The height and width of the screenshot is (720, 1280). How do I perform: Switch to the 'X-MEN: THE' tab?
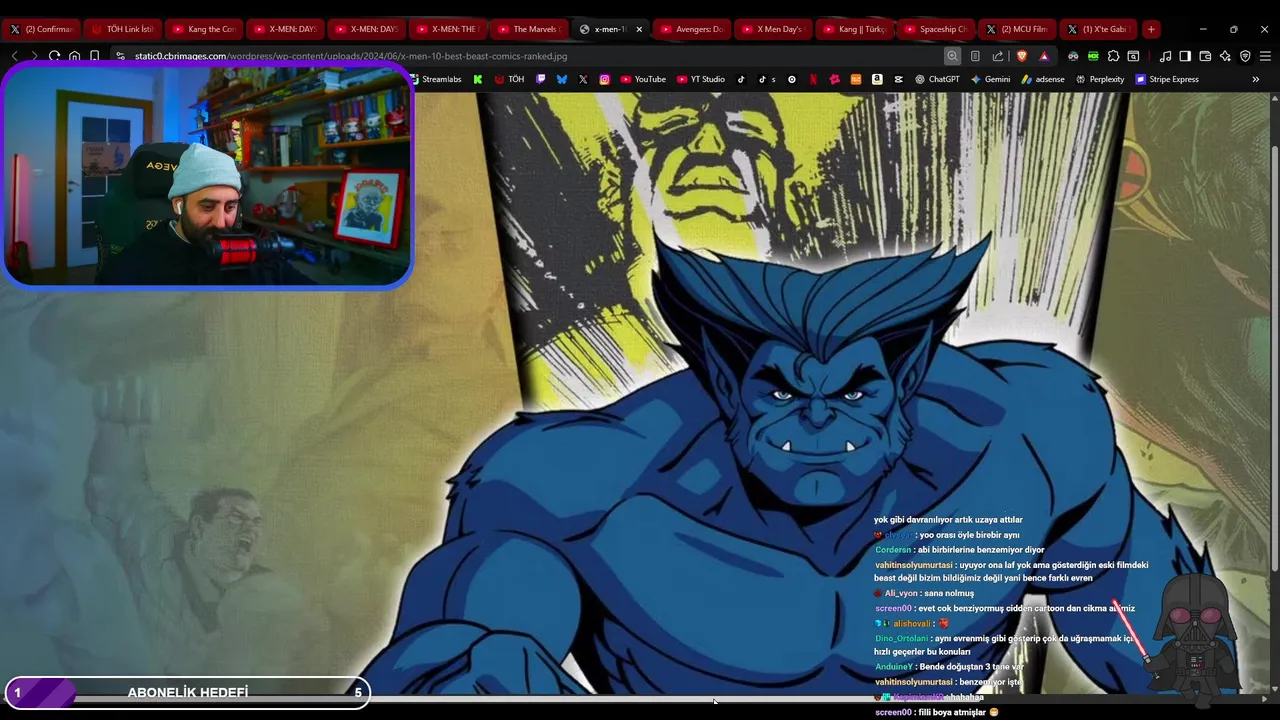point(447,29)
